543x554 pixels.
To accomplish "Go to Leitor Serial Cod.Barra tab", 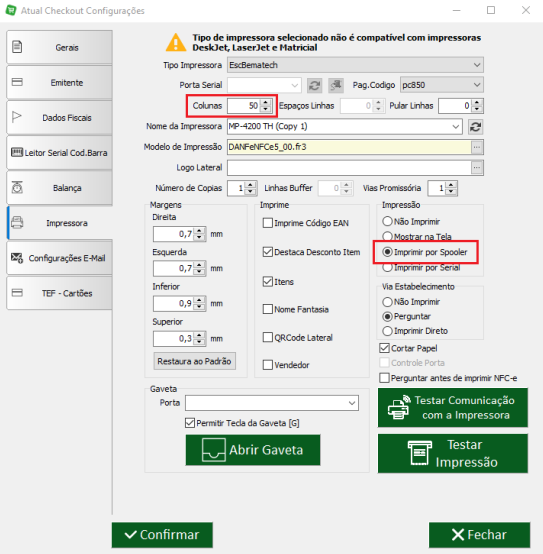I will 59,153.
